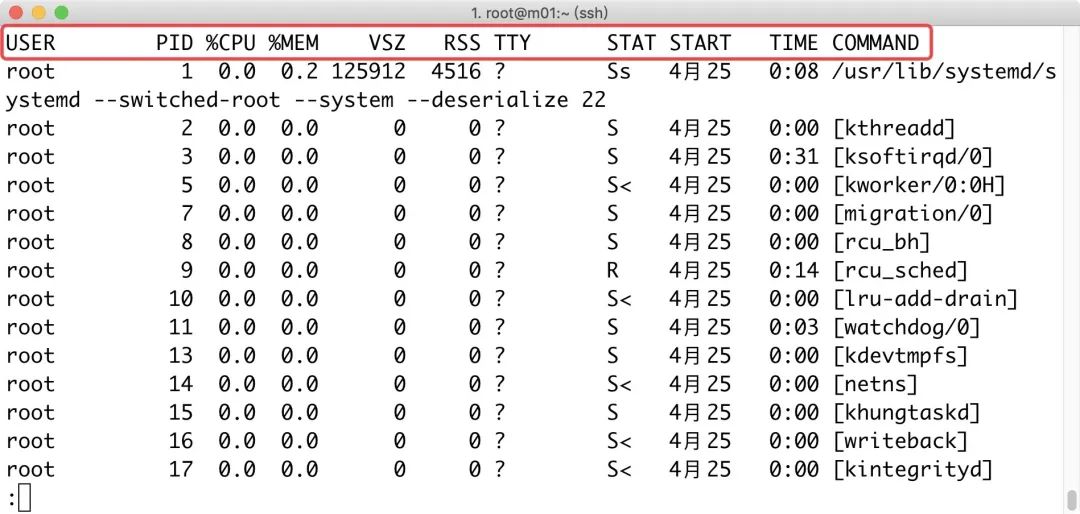Click the /usr/lib/systemd/s command text
The height and width of the screenshot is (514, 1080).
[x=944, y=71]
